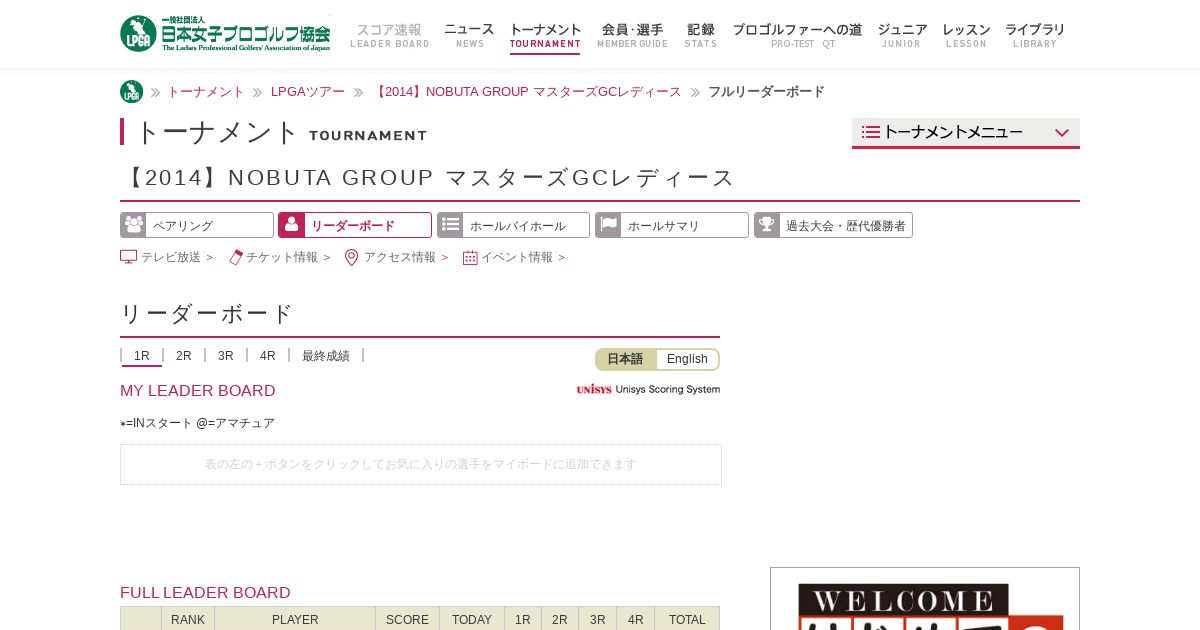This screenshot has width=1200, height=630.
Task: Go to トーナメント breadcrumb link
Action: click(205, 92)
